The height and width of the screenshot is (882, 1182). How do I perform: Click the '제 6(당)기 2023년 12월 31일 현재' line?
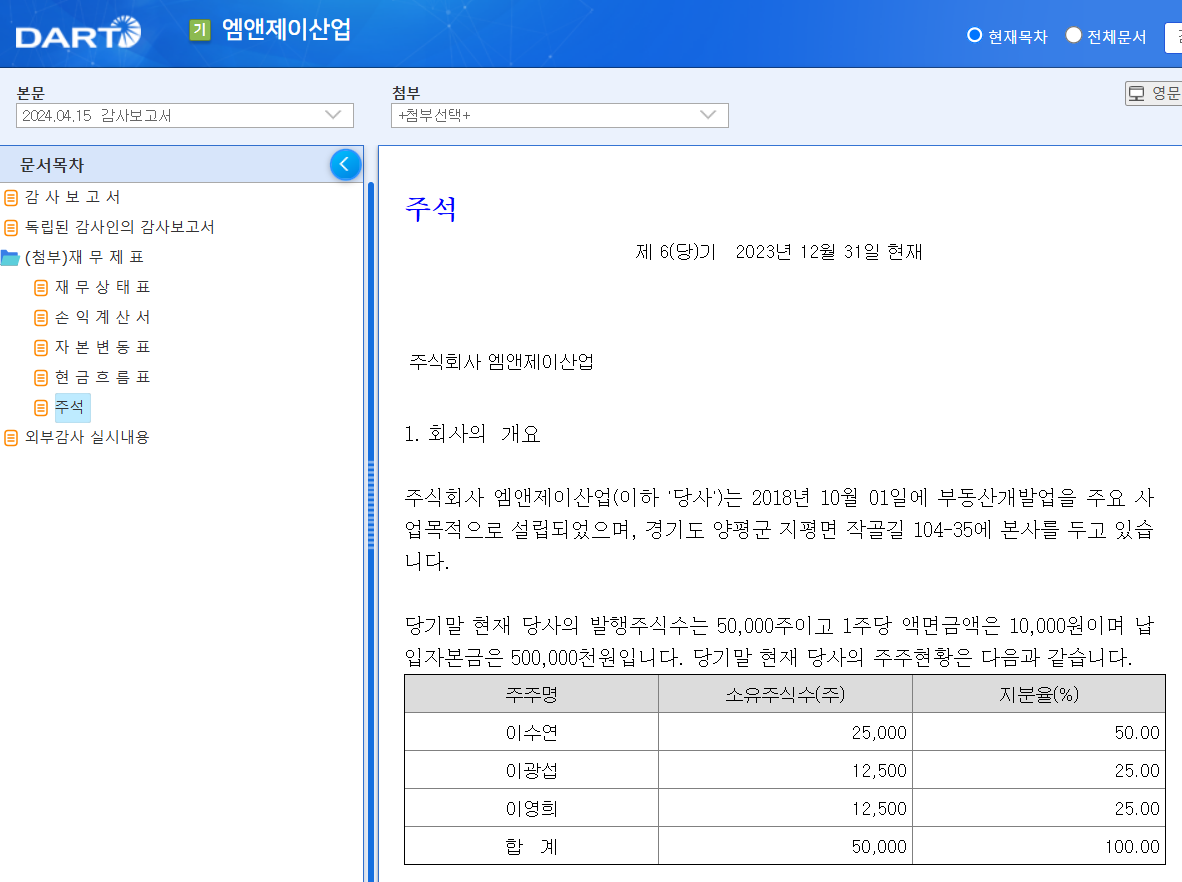(779, 252)
